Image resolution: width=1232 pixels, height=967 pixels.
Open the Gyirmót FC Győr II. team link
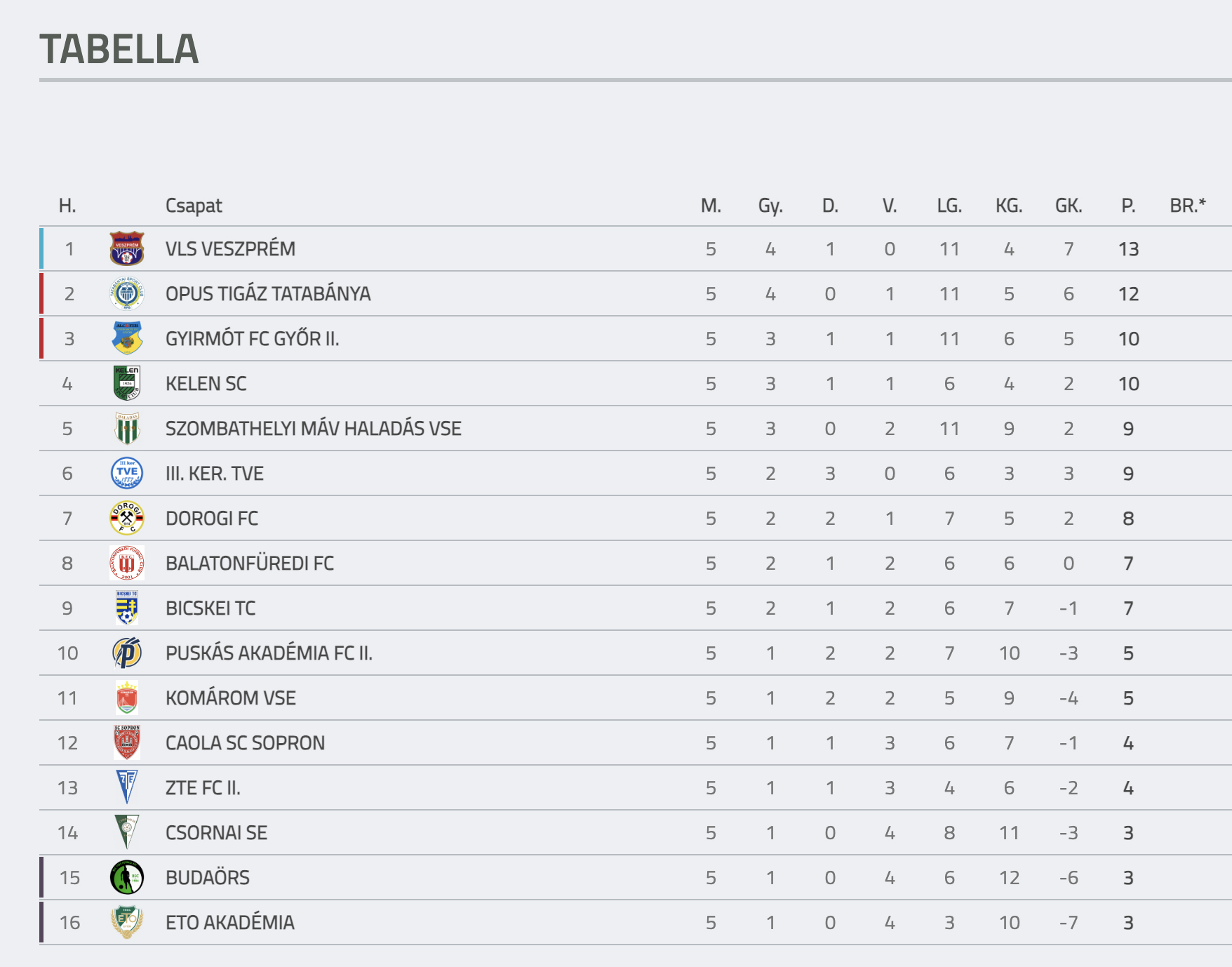[252, 339]
